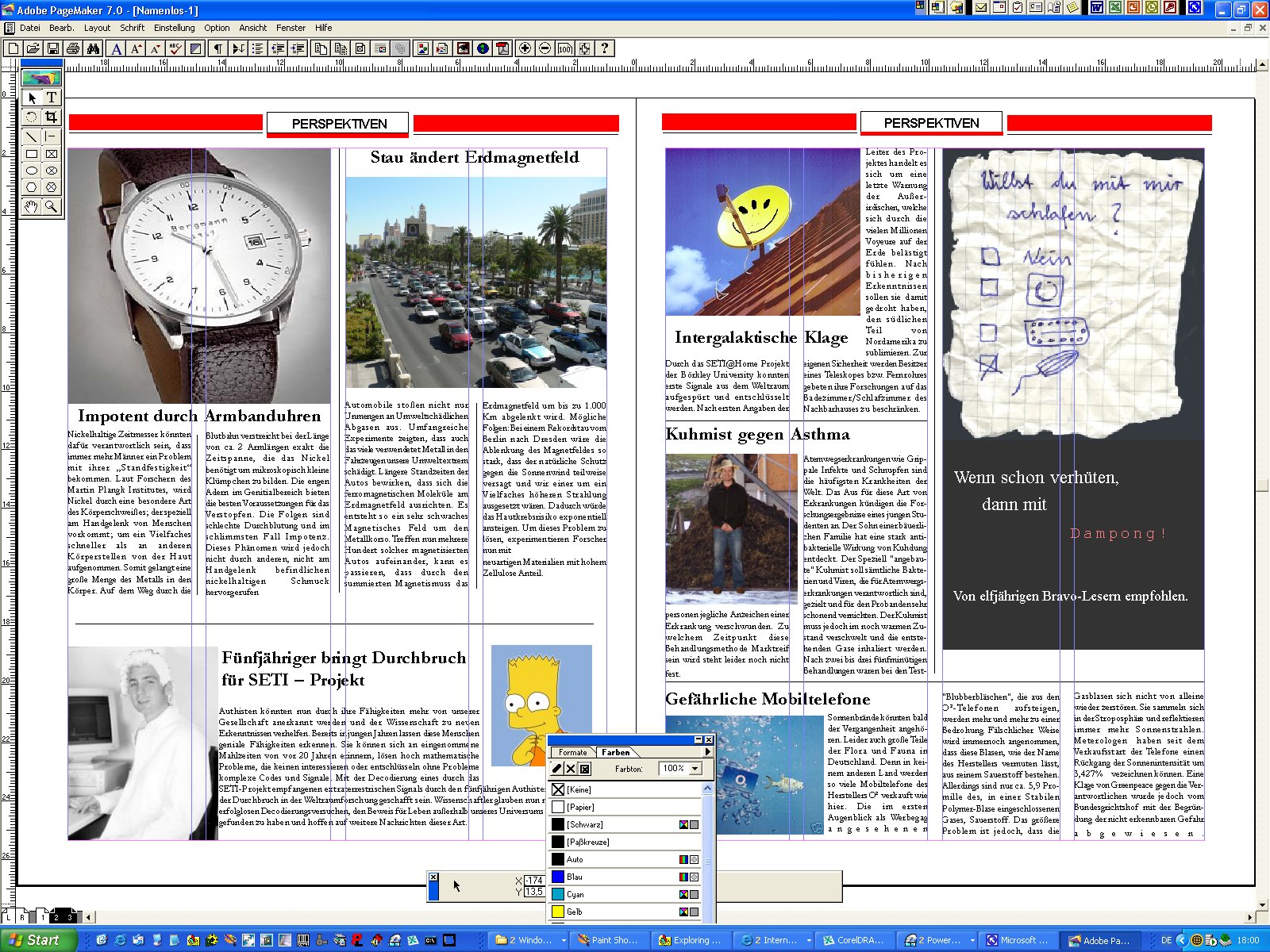Open the Einstellung menu

[175, 28]
